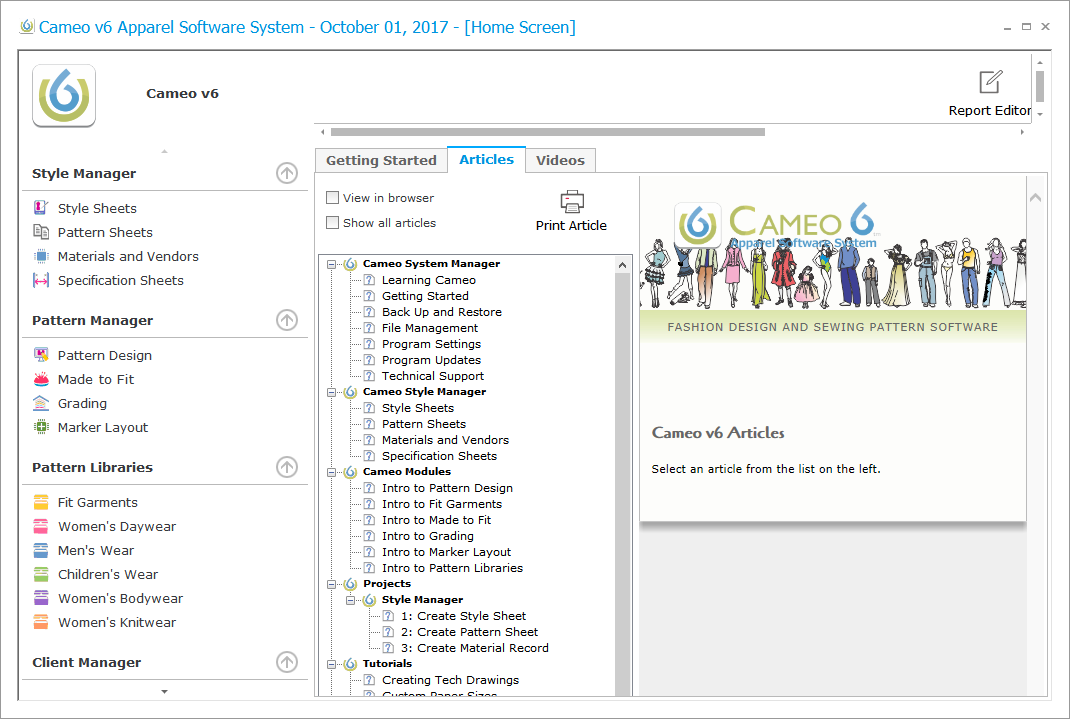Click article tree vertical scrollbar track
The image size is (1070, 719).
pos(622,484)
